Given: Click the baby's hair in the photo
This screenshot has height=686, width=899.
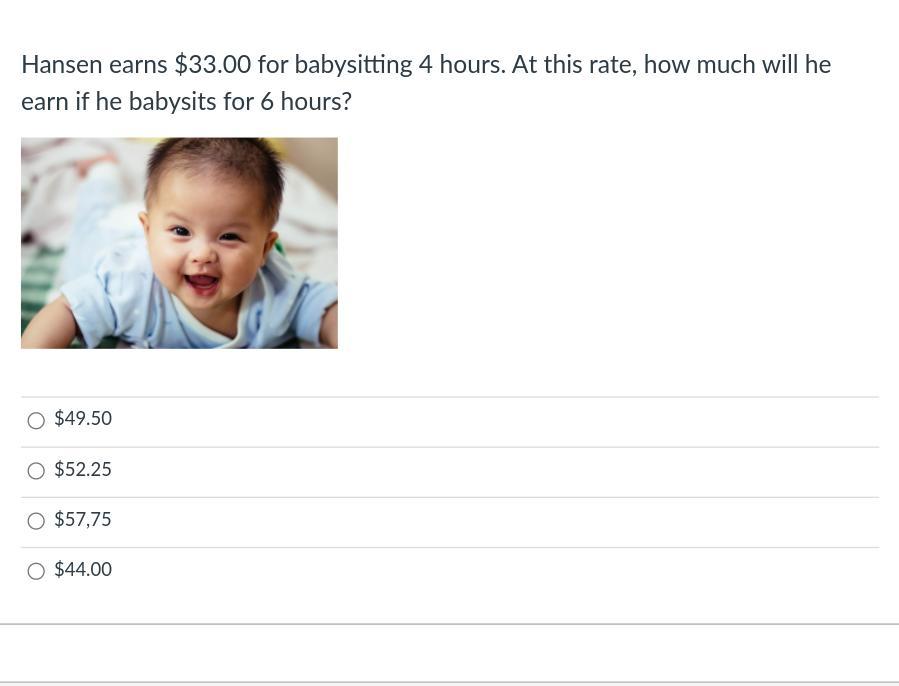Looking at the screenshot, I should click(x=215, y=163).
